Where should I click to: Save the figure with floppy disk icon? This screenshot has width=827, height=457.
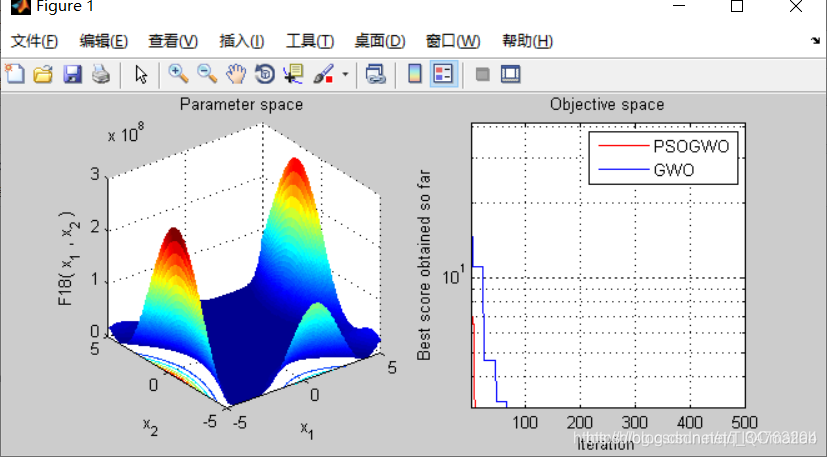[72, 74]
